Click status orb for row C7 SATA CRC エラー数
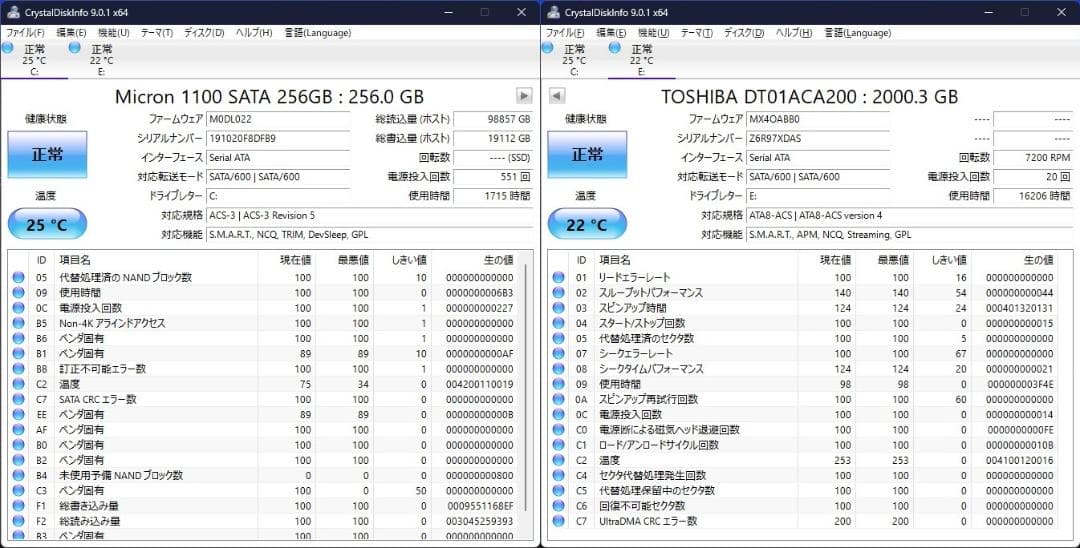This screenshot has width=1080, height=548. [x=19, y=399]
